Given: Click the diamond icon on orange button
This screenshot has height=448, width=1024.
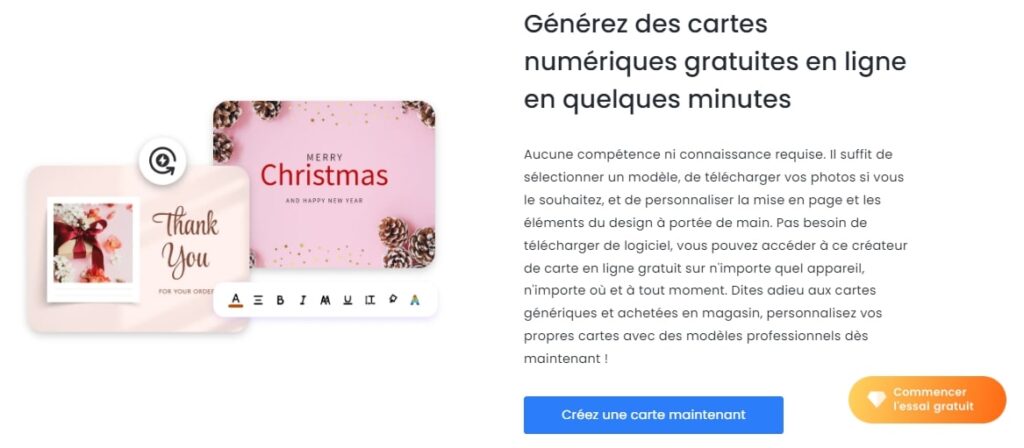Looking at the screenshot, I should pyautogui.click(x=876, y=399).
